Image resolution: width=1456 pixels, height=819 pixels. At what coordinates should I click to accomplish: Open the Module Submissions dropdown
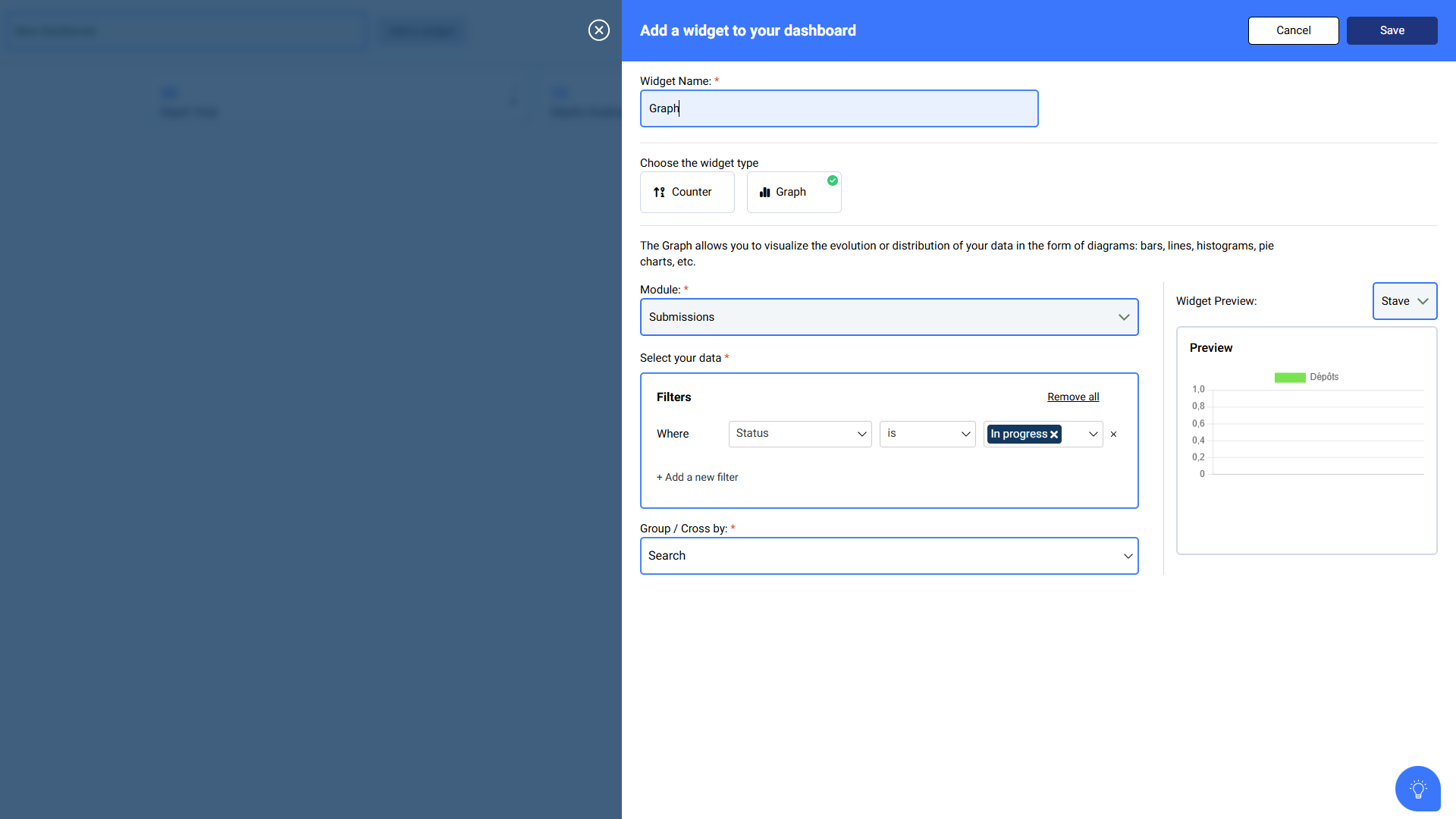pyautogui.click(x=889, y=317)
